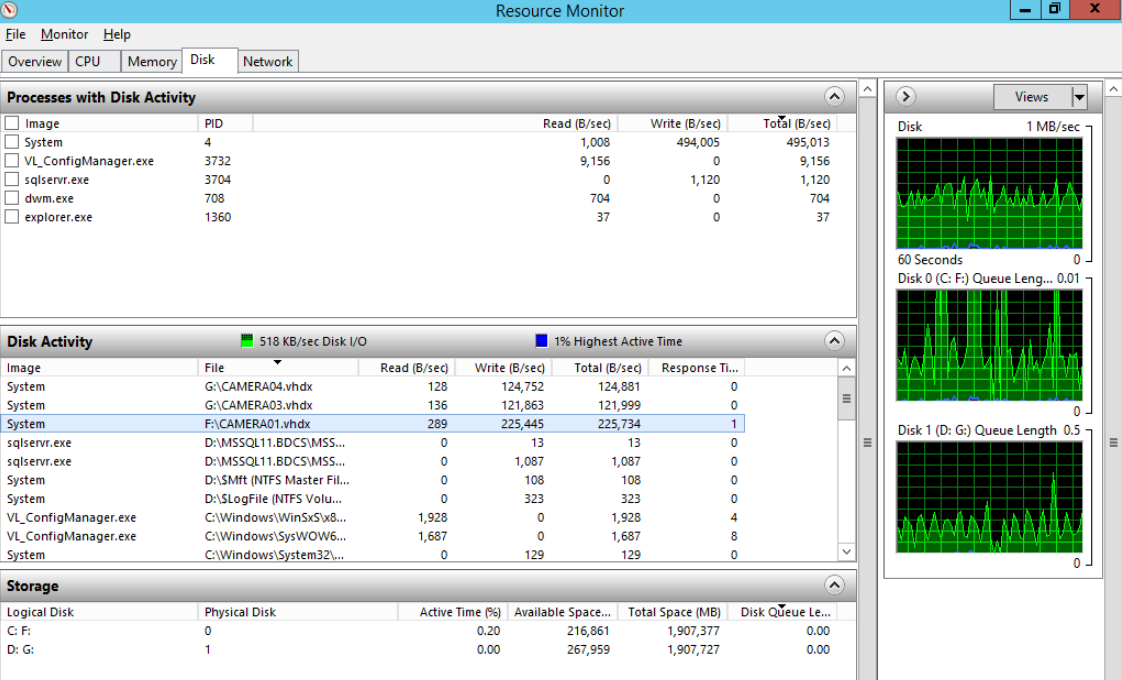1122x680 pixels.
Task: Click the Views button
Action: (x=1031, y=97)
